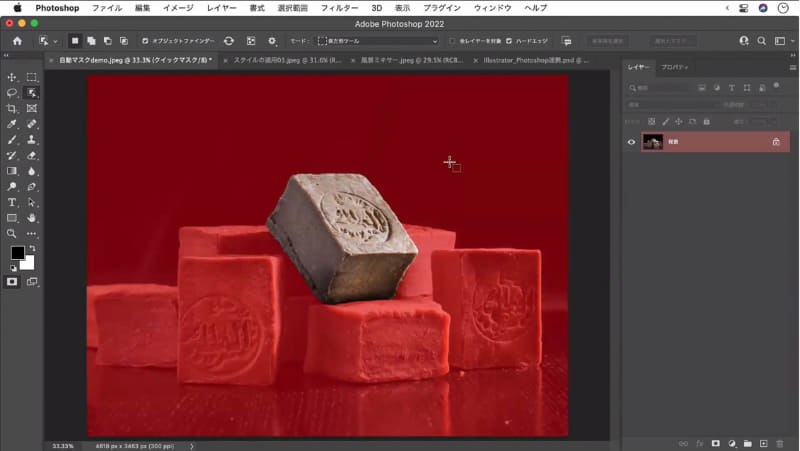Choose Intersect with Selection mode

pos(124,41)
